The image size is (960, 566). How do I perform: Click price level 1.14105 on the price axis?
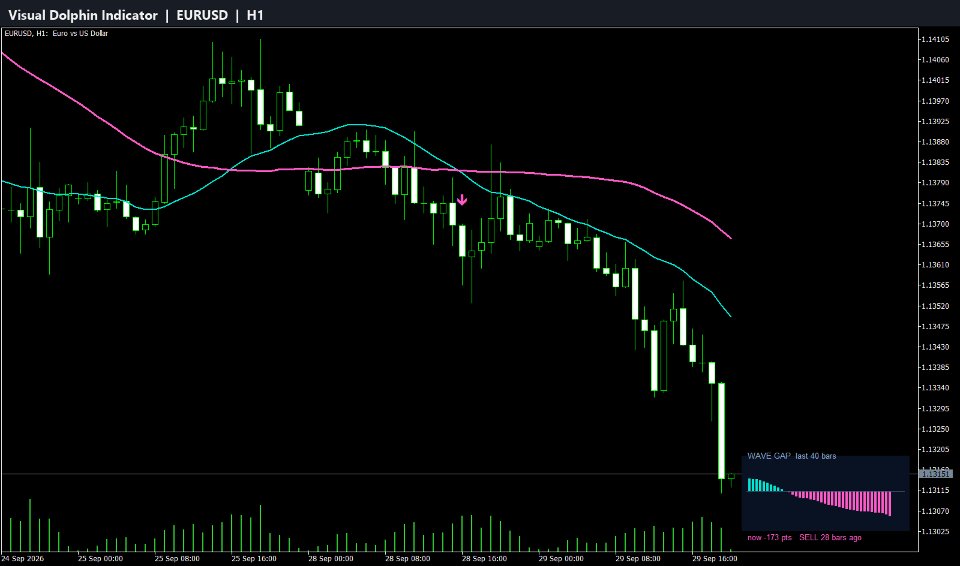point(934,39)
